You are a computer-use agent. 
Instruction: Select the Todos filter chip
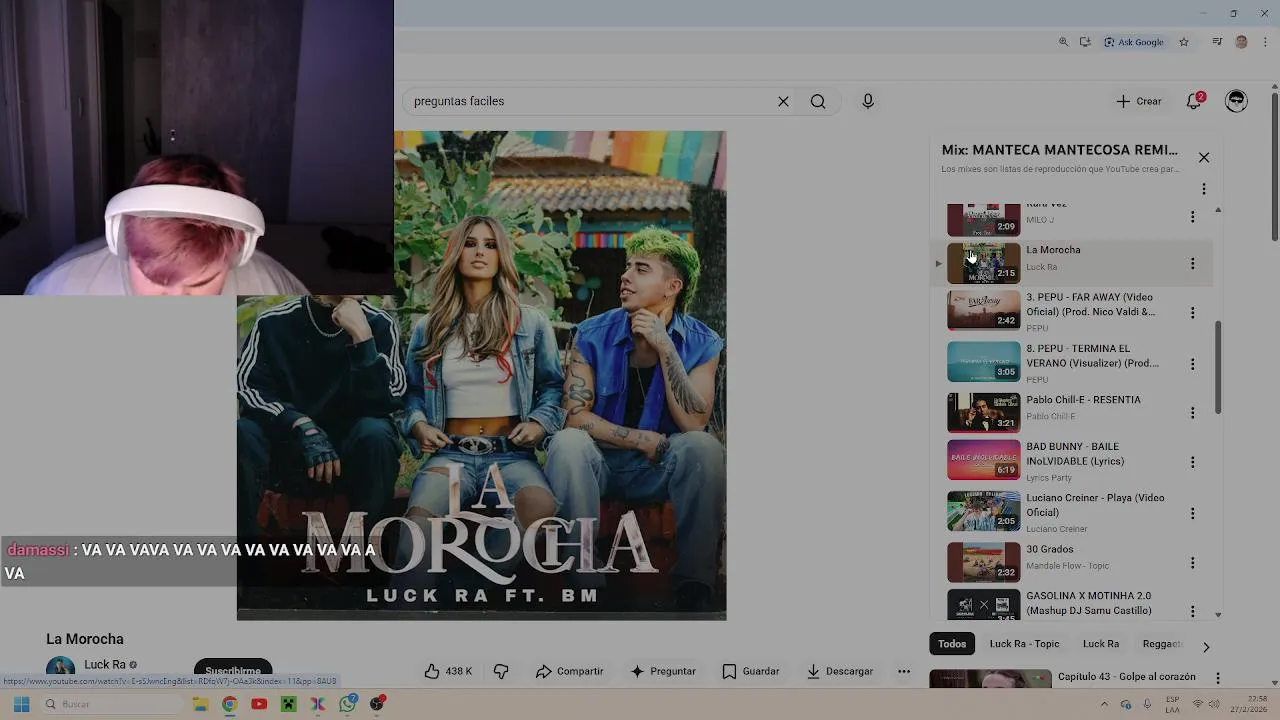952,644
